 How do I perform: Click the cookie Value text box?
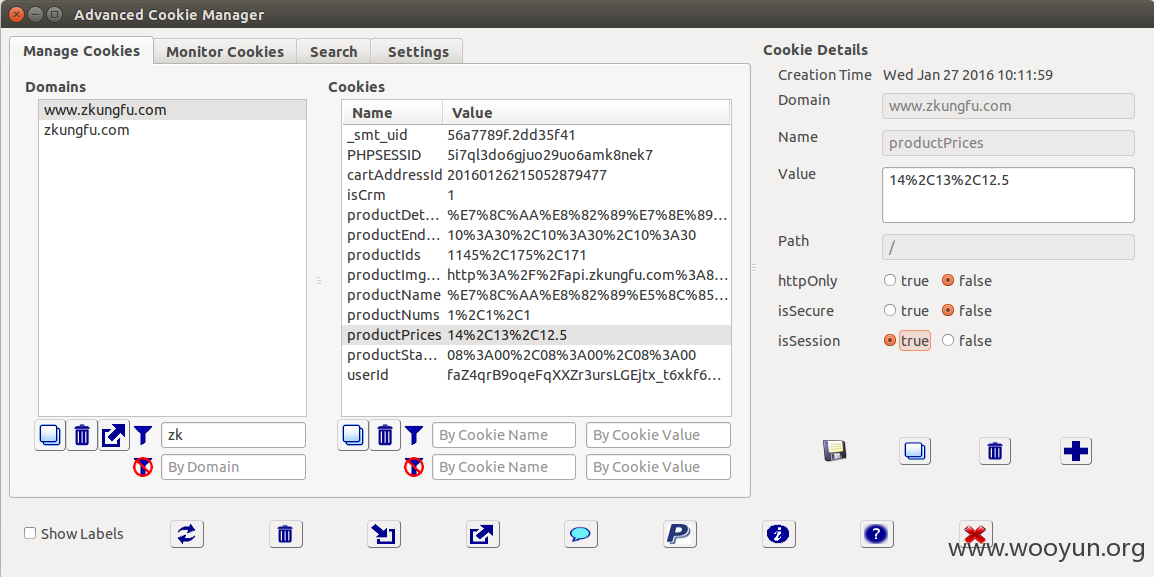[1008, 195]
